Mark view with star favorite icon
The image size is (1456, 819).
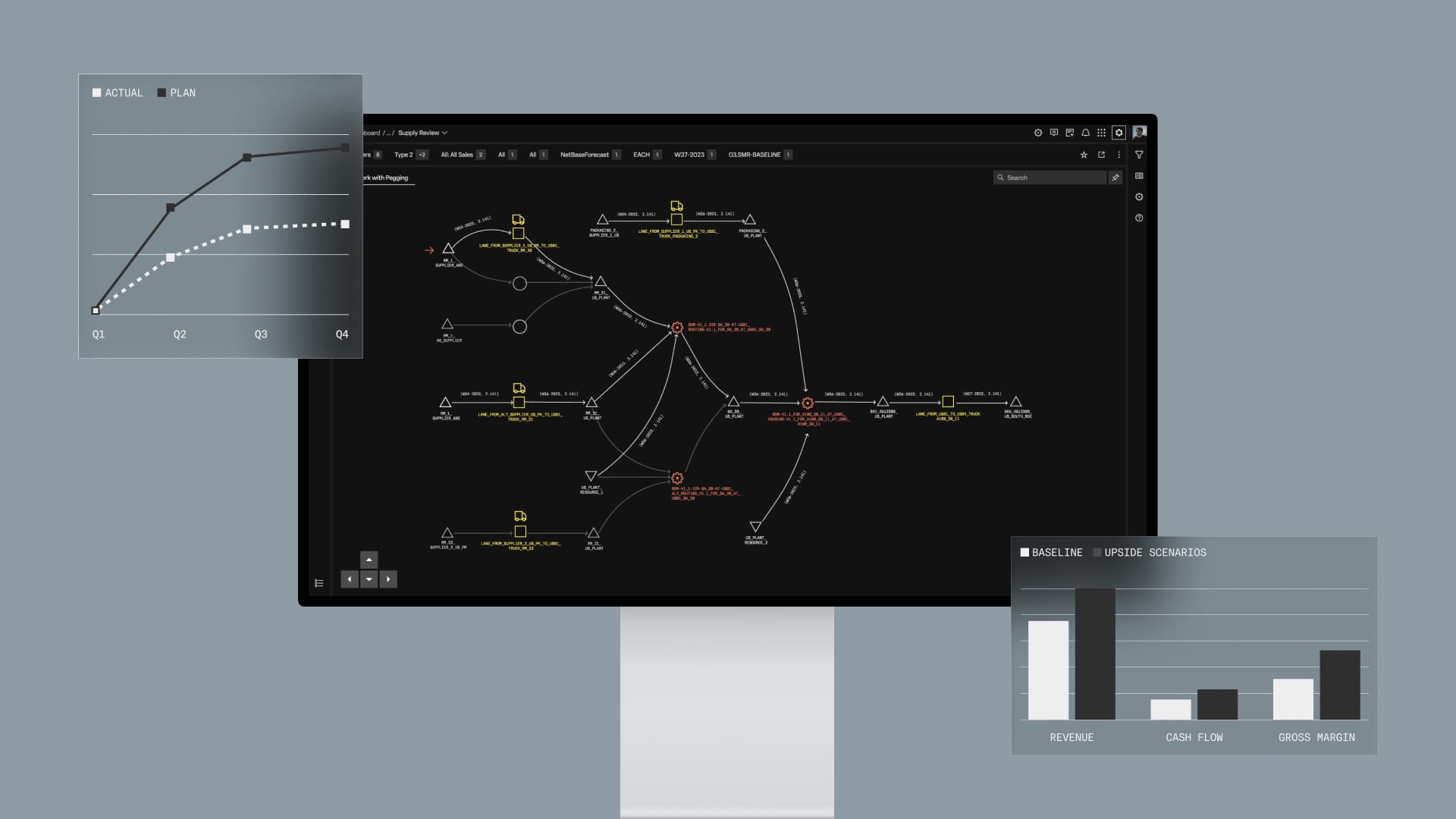point(1084,155)
